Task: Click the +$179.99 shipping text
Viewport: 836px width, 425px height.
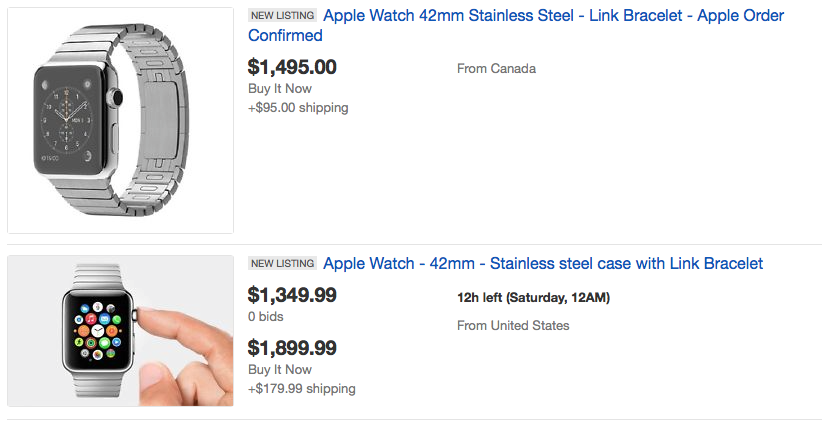Action: pos(302,389)
